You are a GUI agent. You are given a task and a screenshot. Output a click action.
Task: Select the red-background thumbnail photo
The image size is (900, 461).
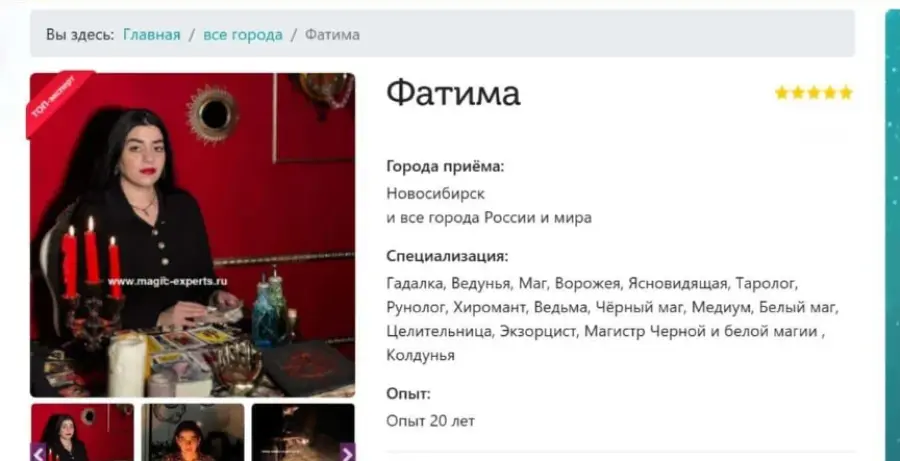82,432
